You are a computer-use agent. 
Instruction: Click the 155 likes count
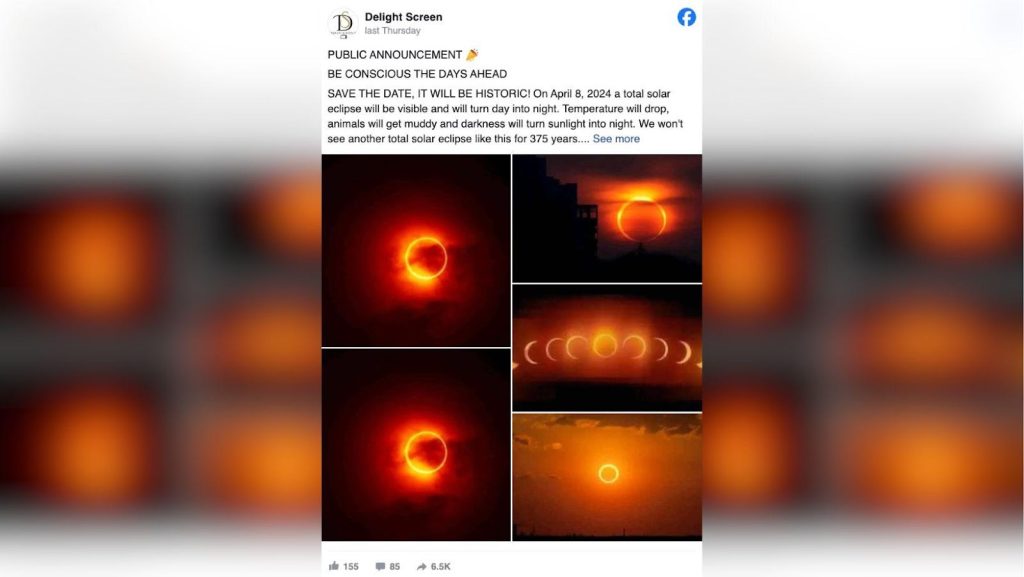click(x=351, y=567)
